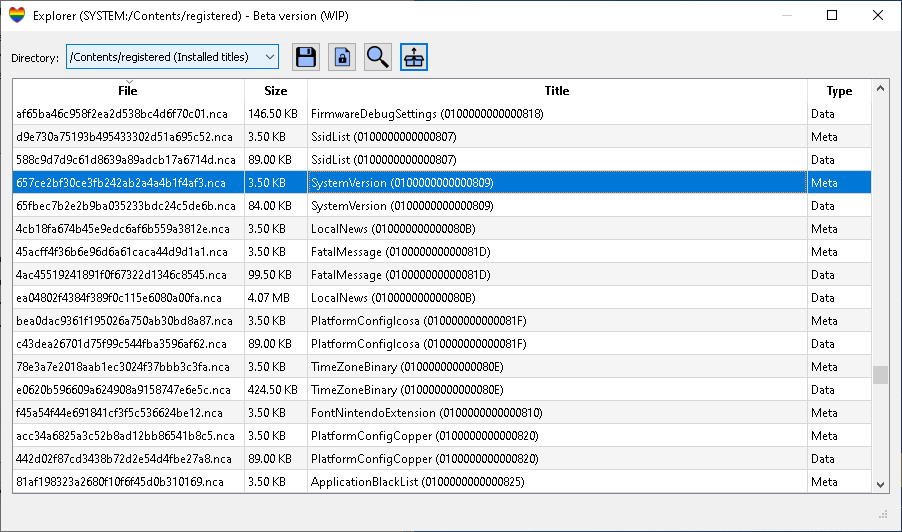Close the Explorer window
902x532 pixels.
coord(877,15)
